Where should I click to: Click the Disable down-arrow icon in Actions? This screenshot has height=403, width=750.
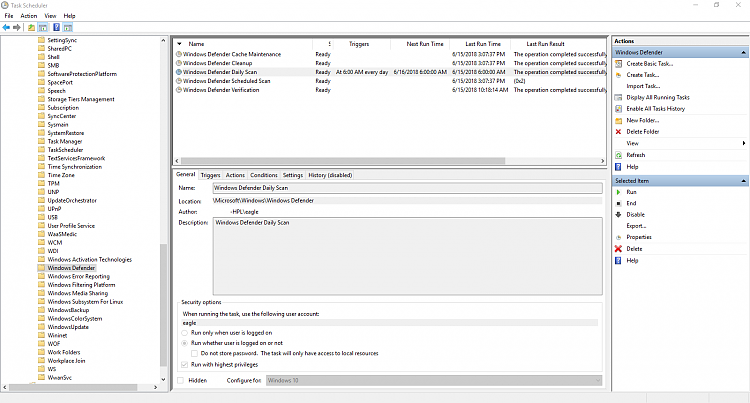pos(619,214)
